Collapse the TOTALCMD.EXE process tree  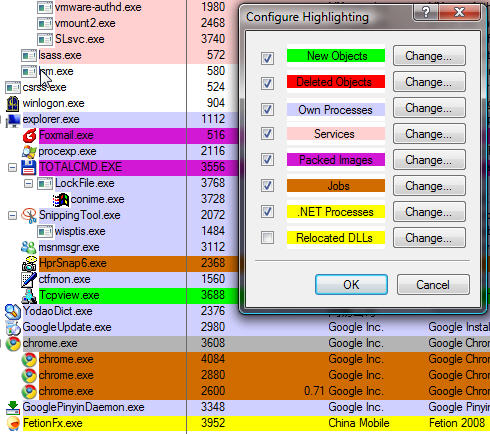click(x=12, y=167)
